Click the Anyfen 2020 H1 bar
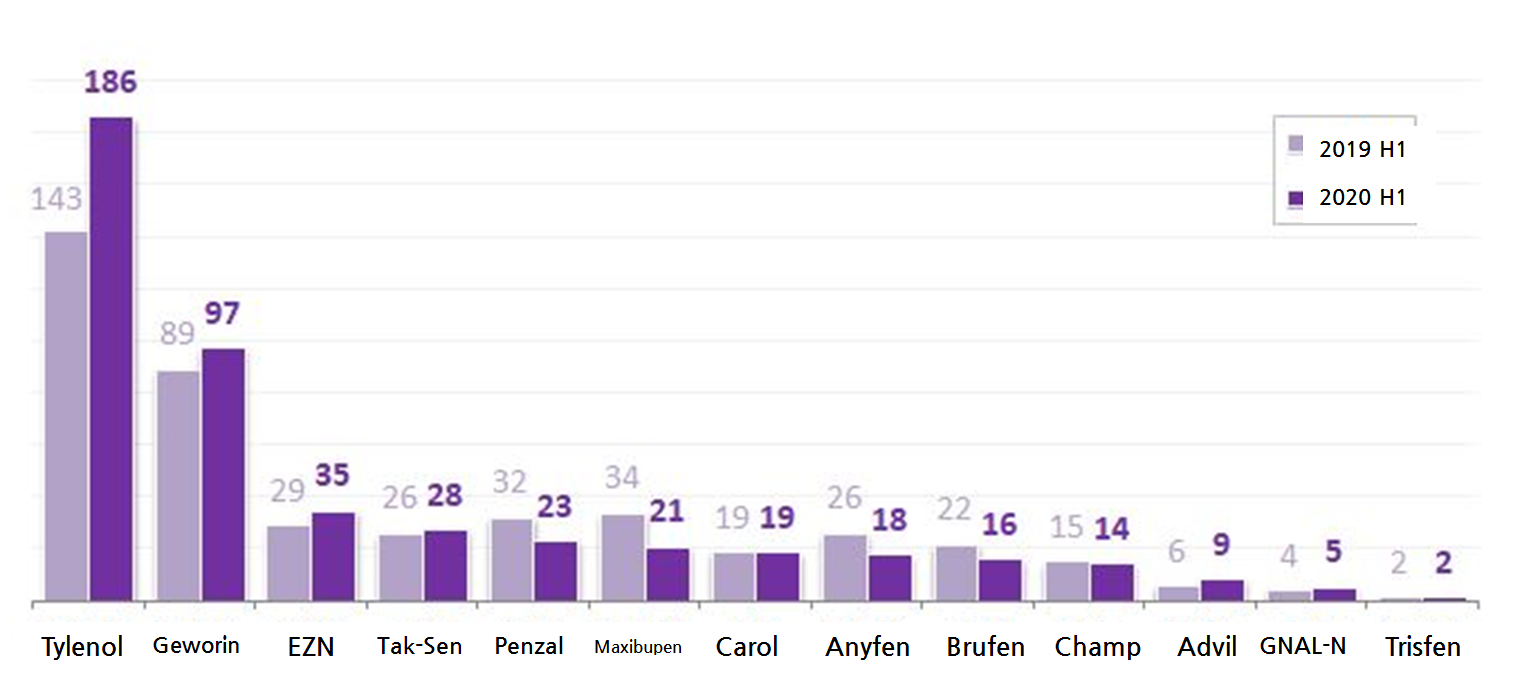The image size is (1523, 689). [890, 578]
